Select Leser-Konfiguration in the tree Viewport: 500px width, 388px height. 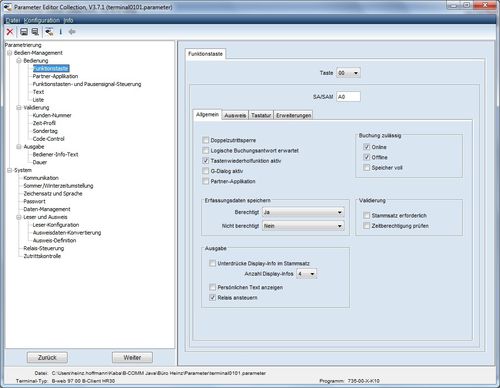point(56,225)
